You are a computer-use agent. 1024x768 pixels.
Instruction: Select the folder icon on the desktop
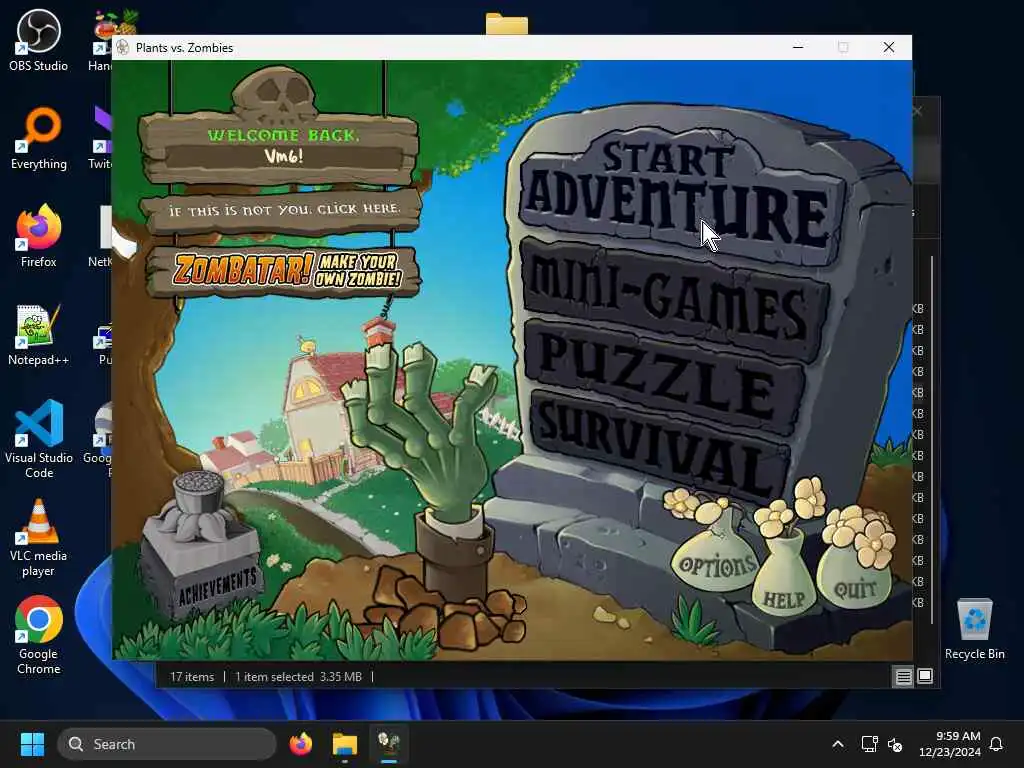pyautogui.click(x=507, y=24)
